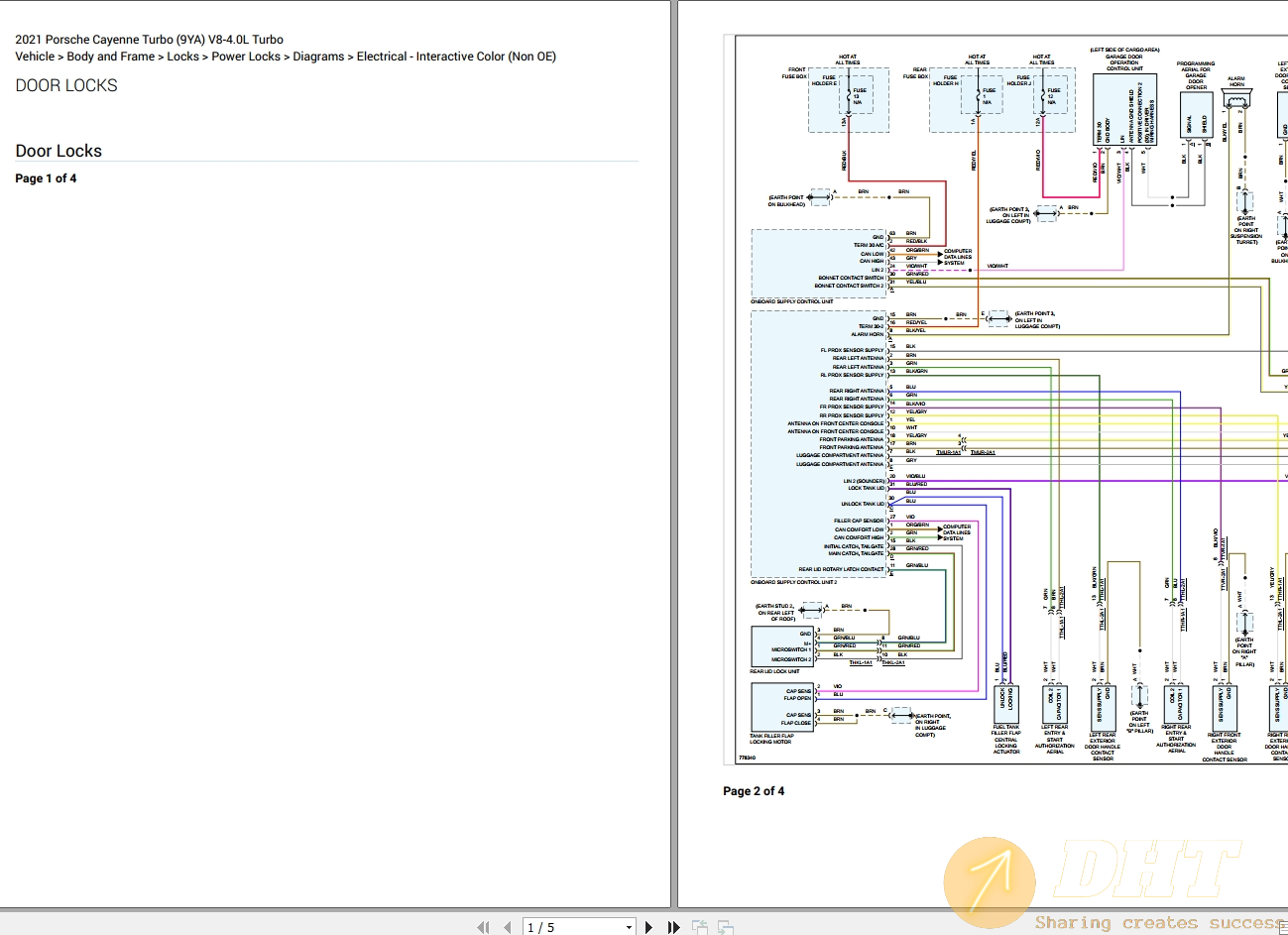This screenshot has width=1288, height=935.
Task: Click the FRONT FUSE BOX label
Action: coord(795,73)
